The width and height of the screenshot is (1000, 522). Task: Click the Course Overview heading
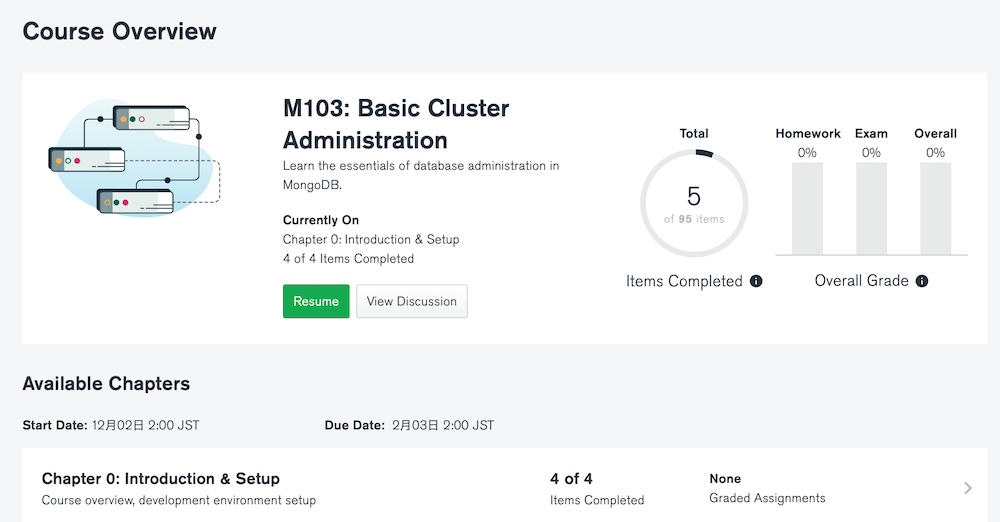click(119, 31)
